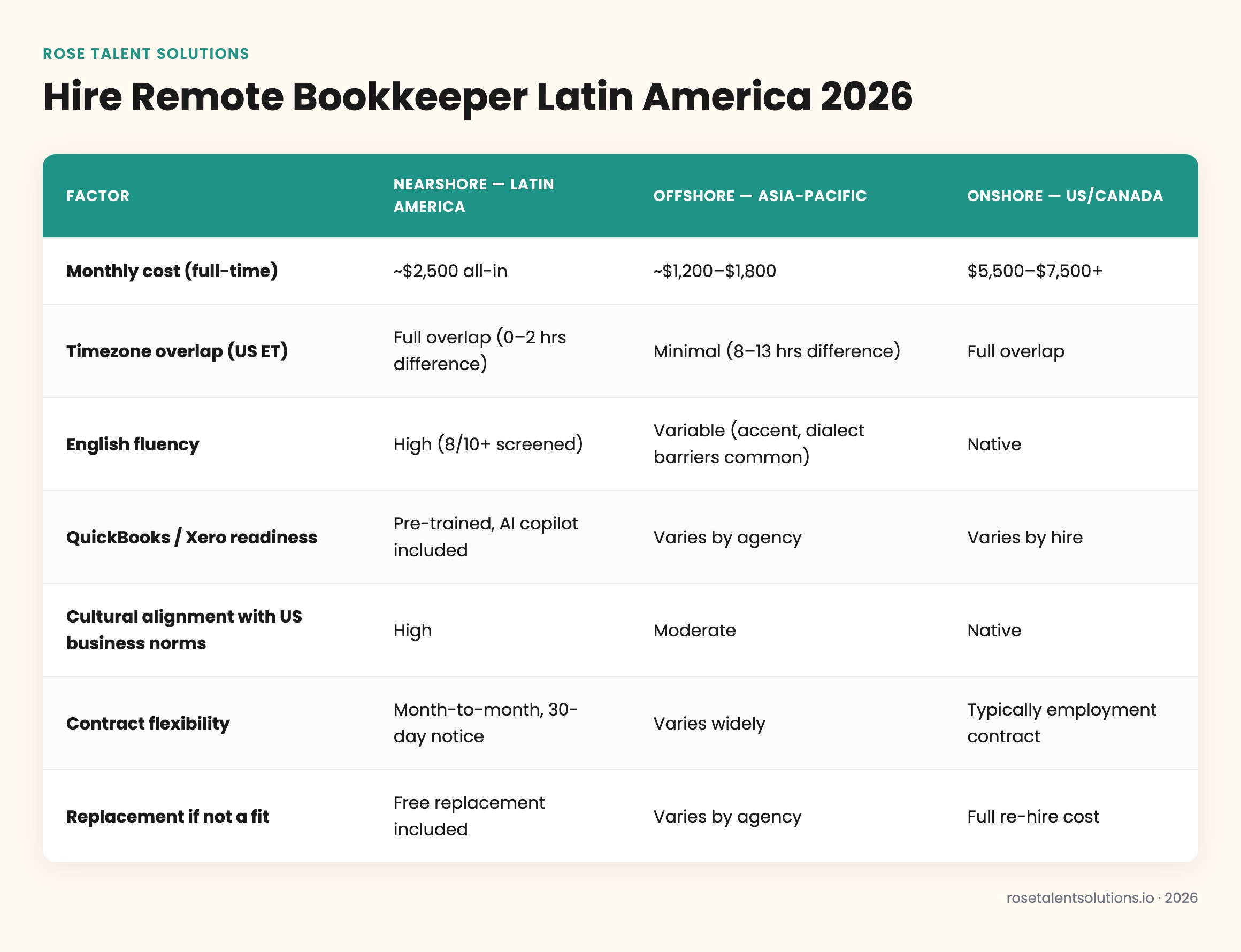
Task: Click the 'FACTOR' column header
Action: [98, 196]
